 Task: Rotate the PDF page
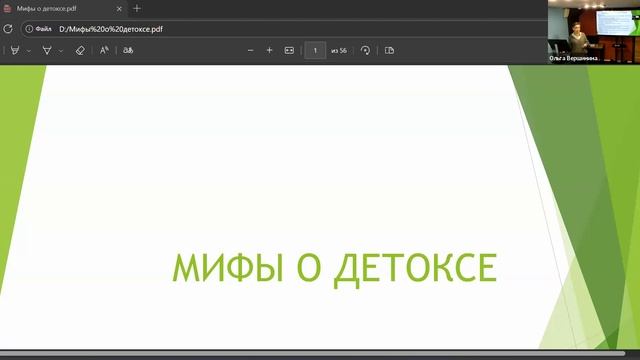point(365,50)
